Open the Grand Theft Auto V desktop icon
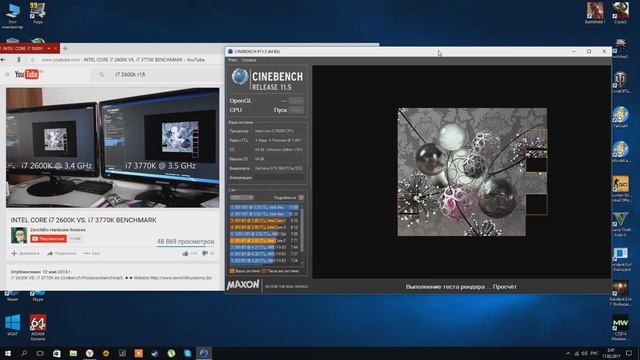Image resolution: width=640 pixels, height=360 pixels. (x=620, y=225)
